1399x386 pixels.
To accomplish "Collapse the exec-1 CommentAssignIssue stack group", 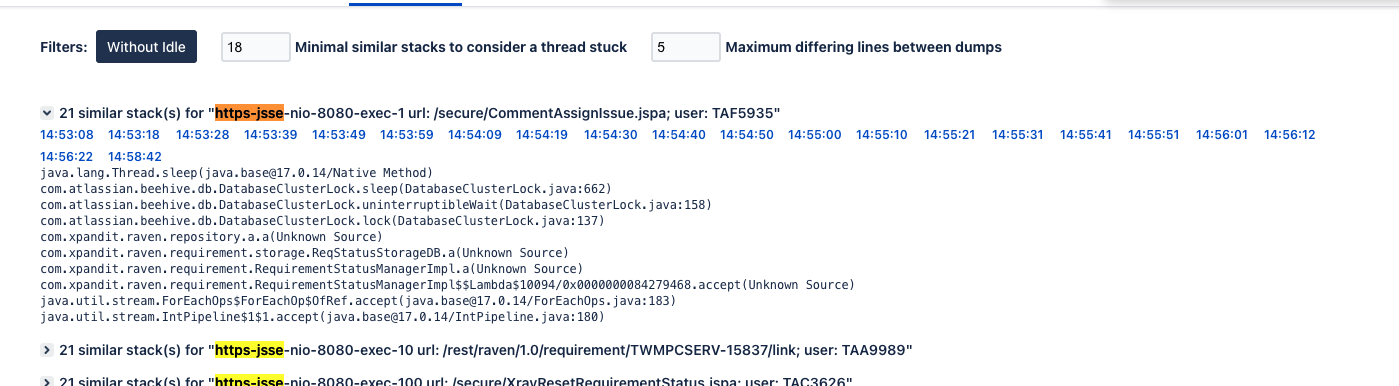I will pos(47,114).
